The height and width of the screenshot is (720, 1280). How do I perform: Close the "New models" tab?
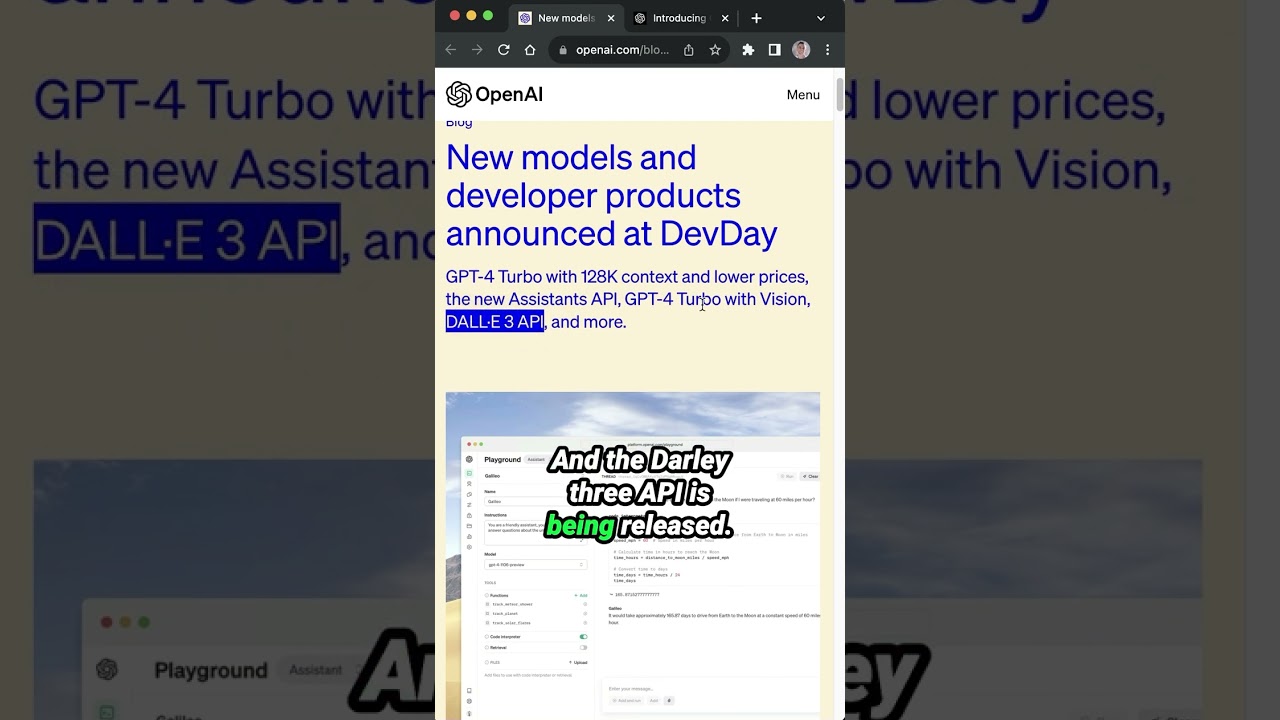pos(611,18)
